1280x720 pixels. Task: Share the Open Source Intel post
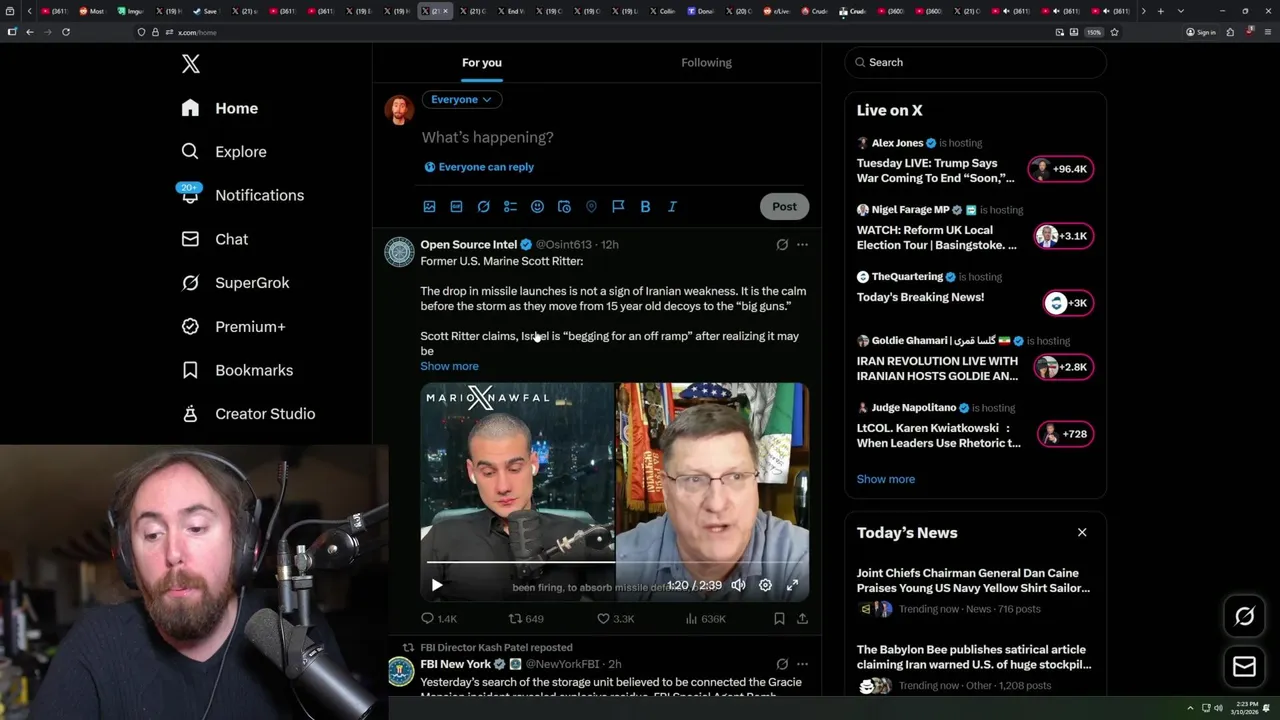tap(802, 619)
